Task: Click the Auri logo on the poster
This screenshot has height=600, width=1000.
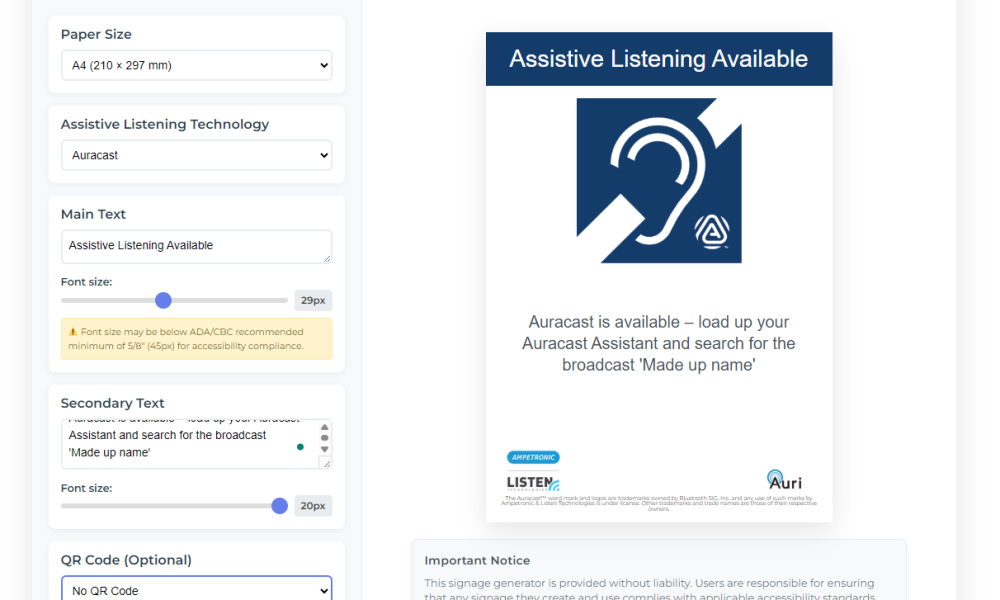Action: click(x=784, y=482)
